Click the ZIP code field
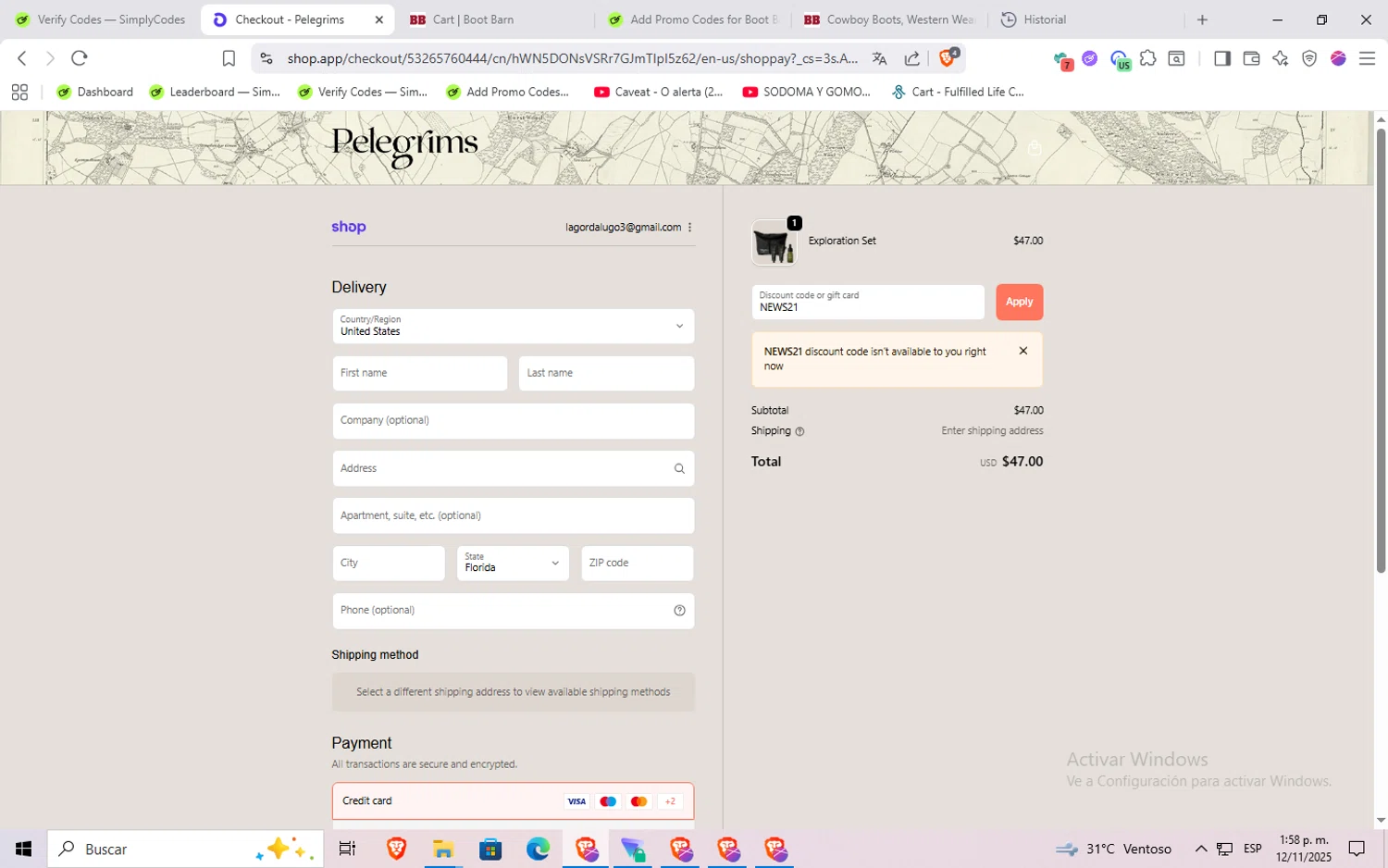This screenshot has height=868, width=1388. [638, 563]
